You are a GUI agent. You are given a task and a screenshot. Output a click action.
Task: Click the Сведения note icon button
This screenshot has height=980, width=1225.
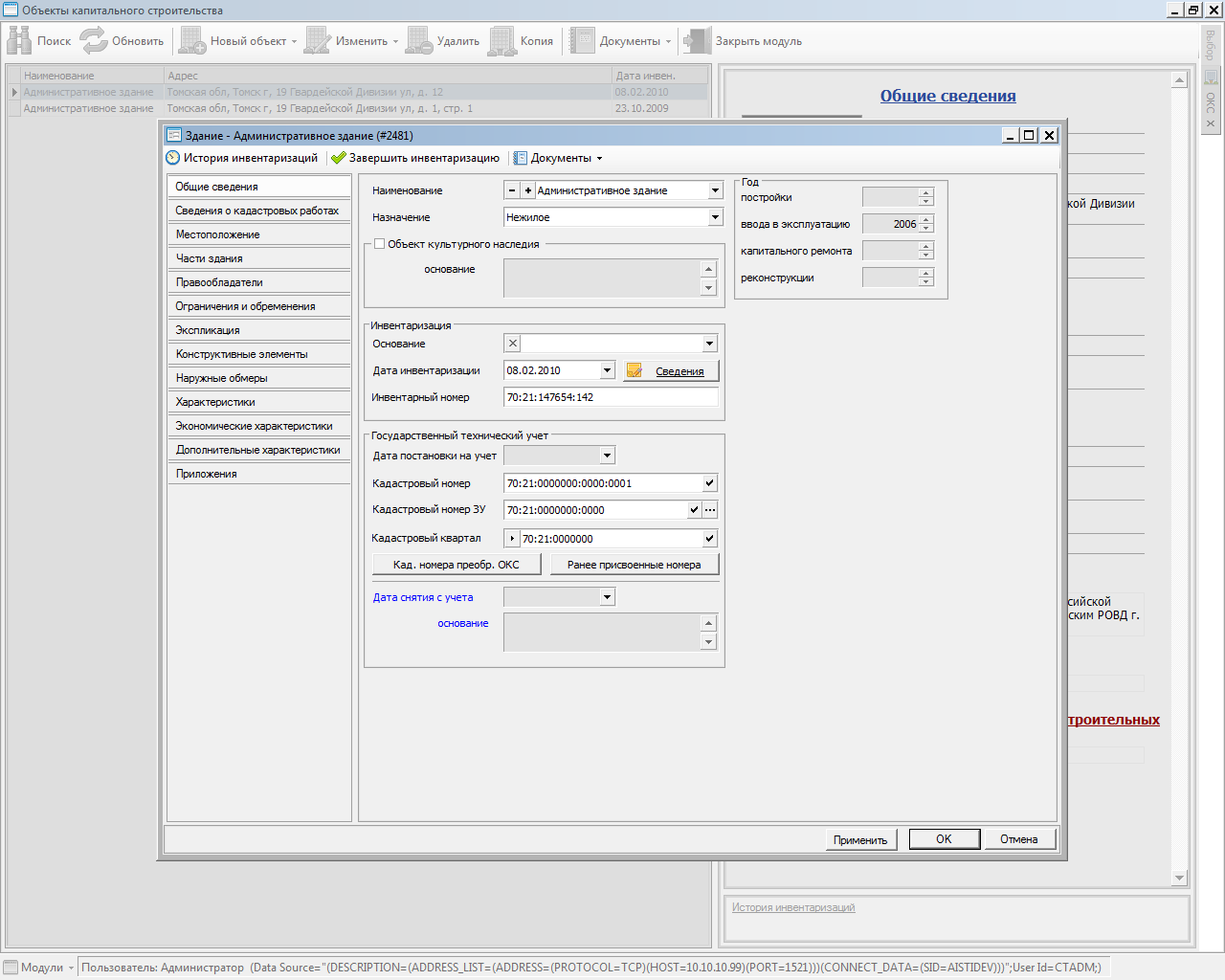point(635,371)
